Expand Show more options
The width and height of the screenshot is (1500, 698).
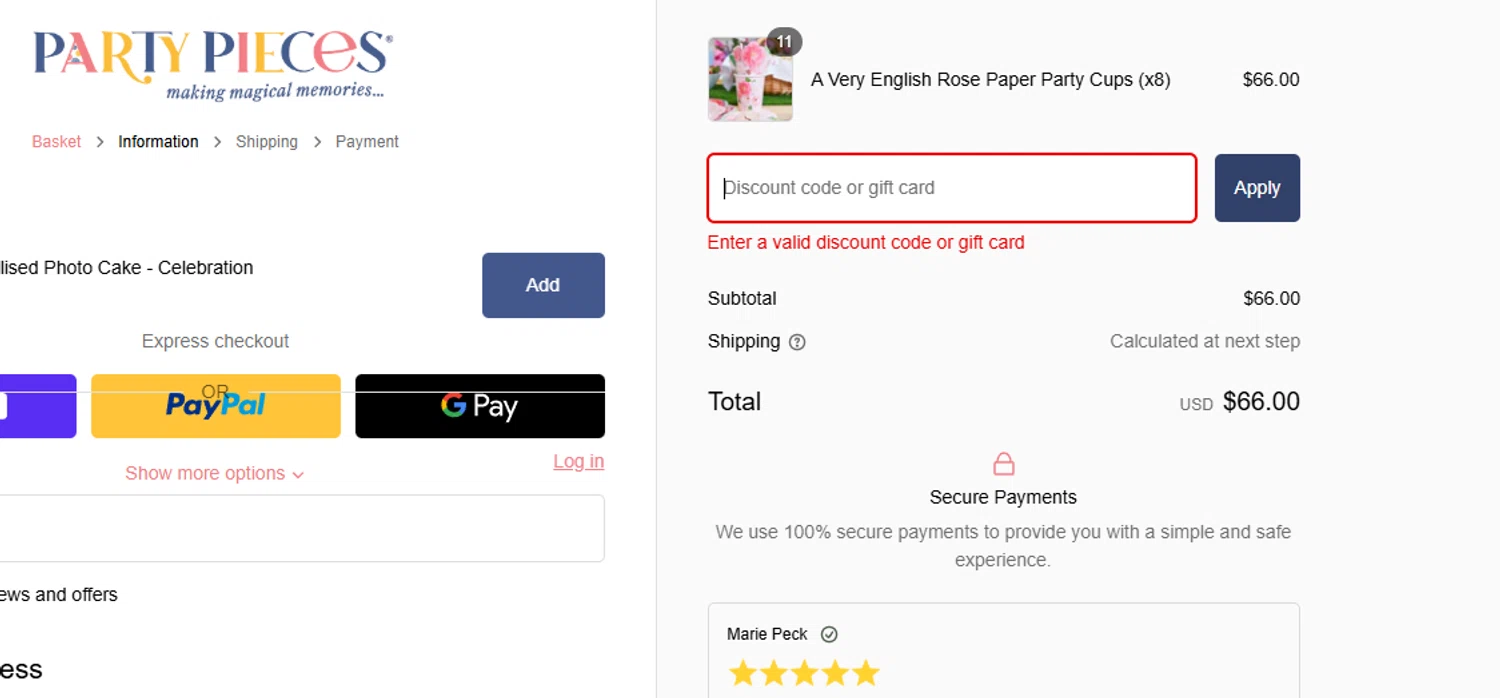pyautogui.click(x=214, y=474)
